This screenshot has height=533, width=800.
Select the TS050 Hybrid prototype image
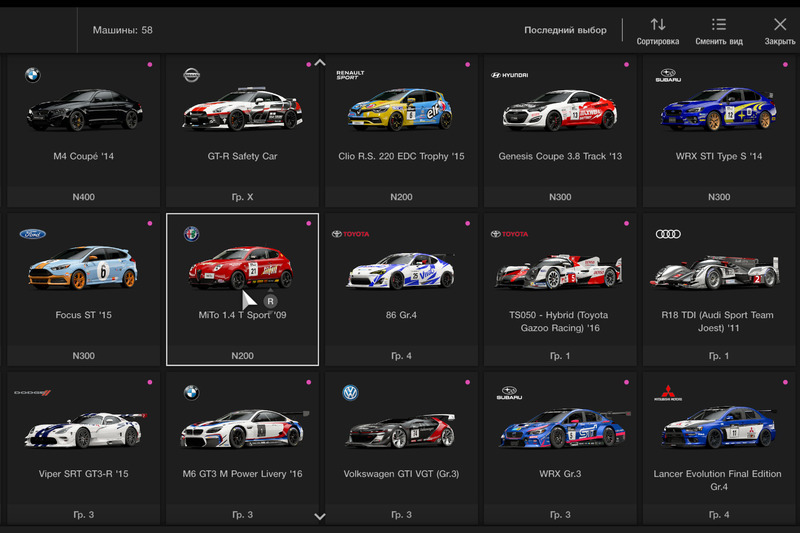click(x=559, y=271)
